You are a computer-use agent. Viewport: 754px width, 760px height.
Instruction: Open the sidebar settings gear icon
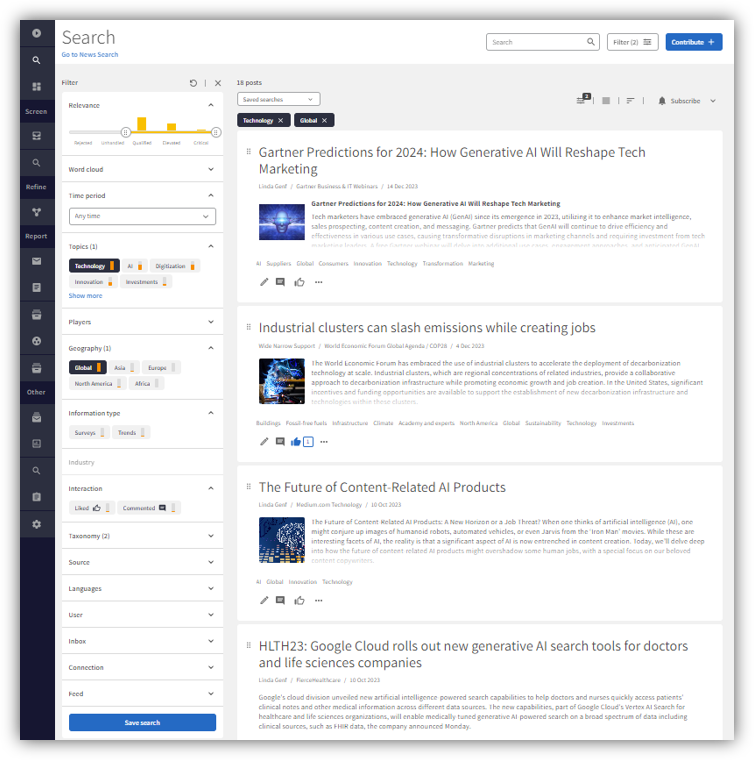pyautogui.click(x=36, y=524)
